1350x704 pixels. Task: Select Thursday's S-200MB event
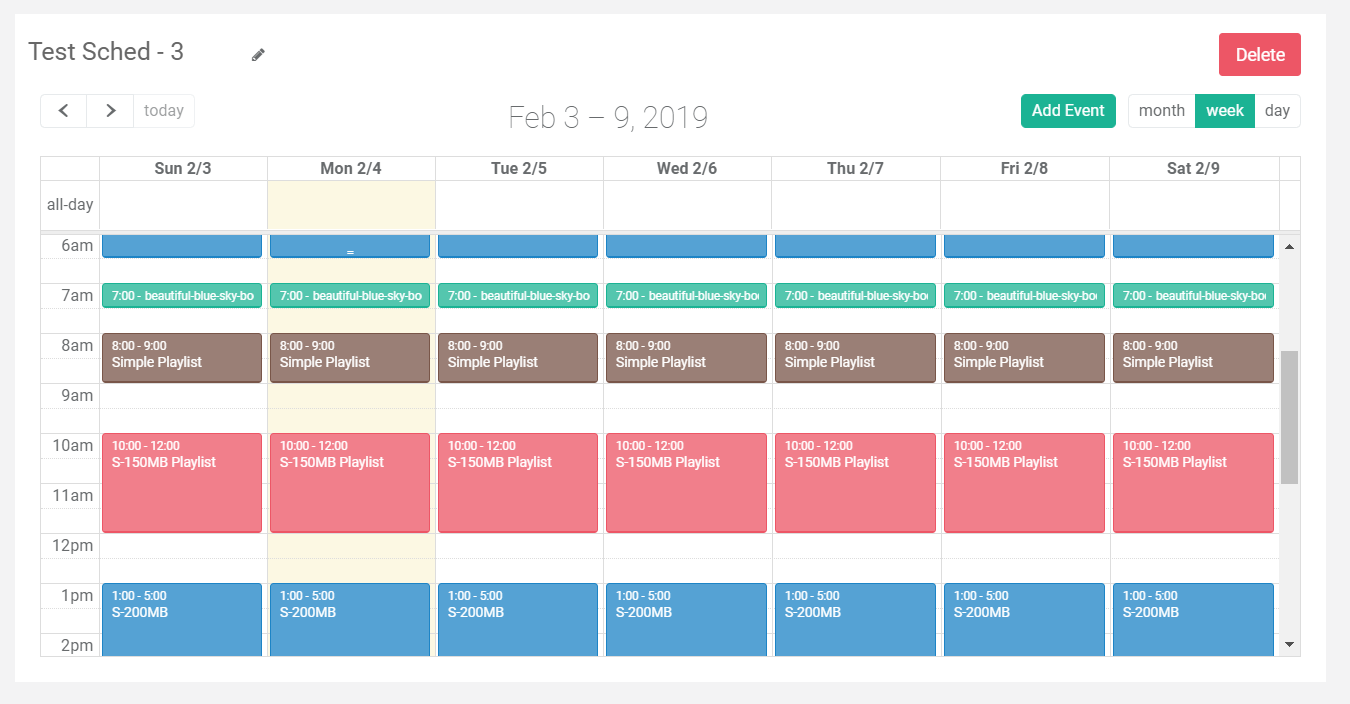854,619
